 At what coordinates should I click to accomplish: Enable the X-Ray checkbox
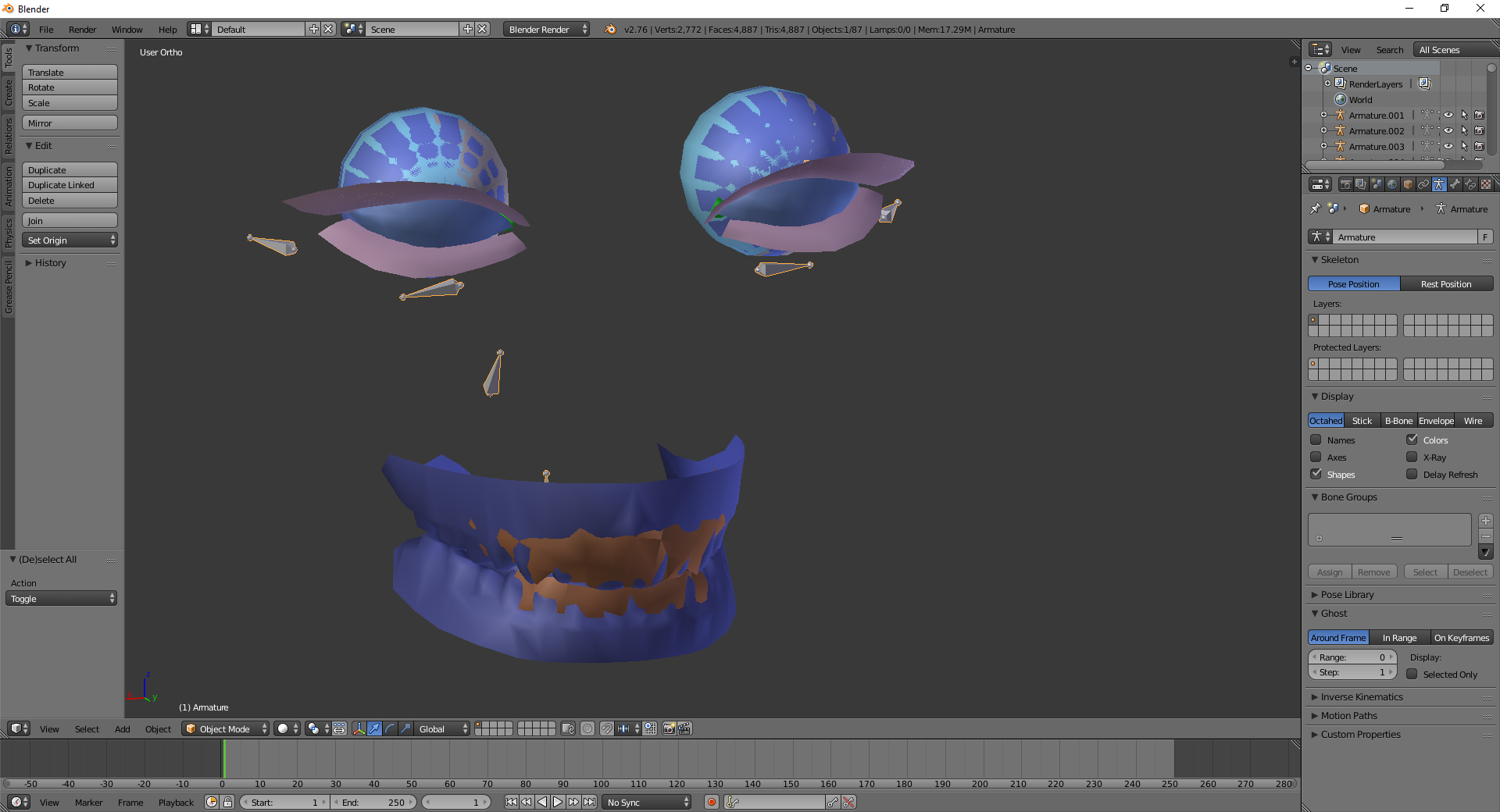1412,457
